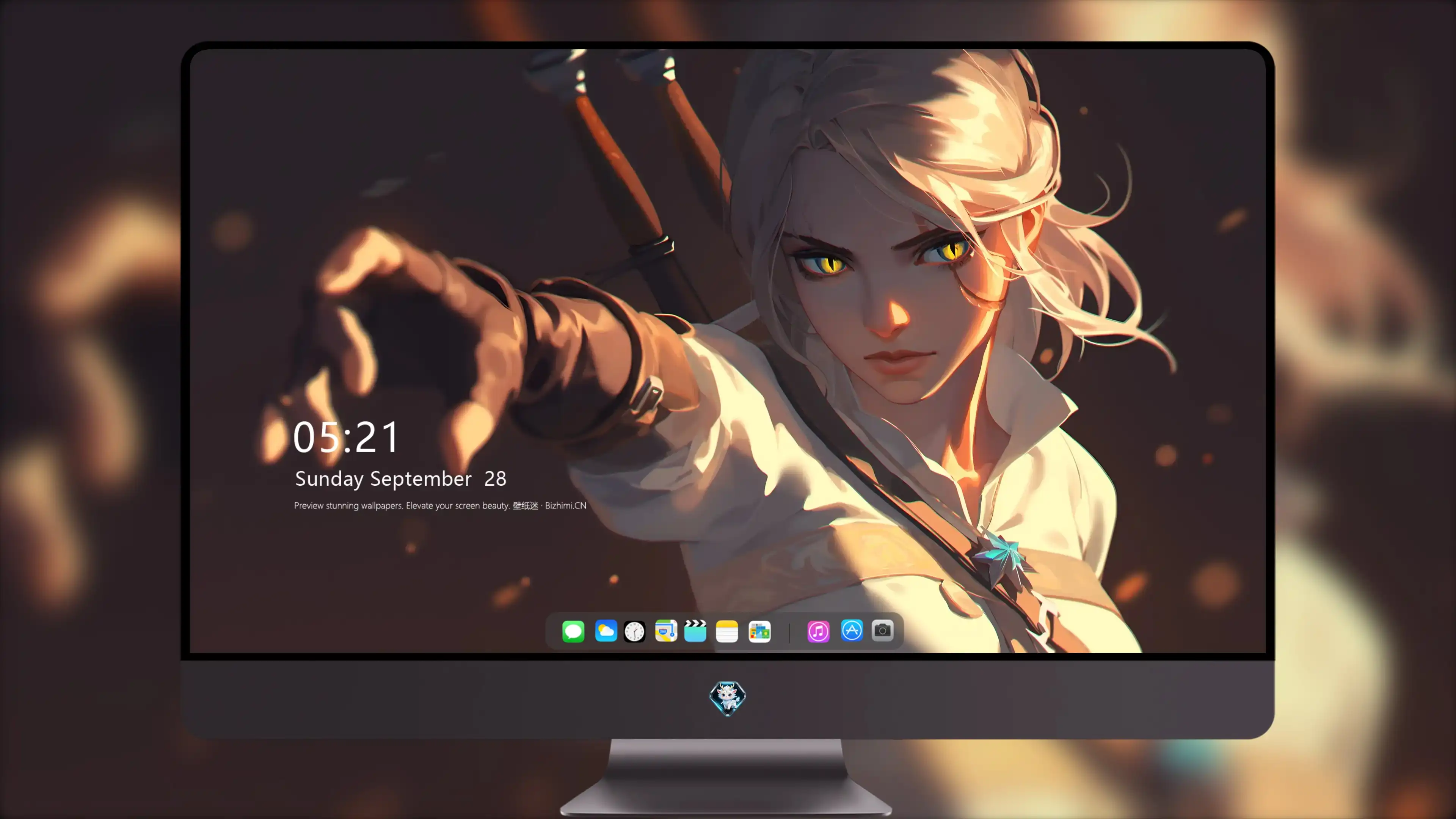Click the Preview stunning wallpapers caption text
The width and height of the screenshot is (1456, 819).
(x=440, y=505)
